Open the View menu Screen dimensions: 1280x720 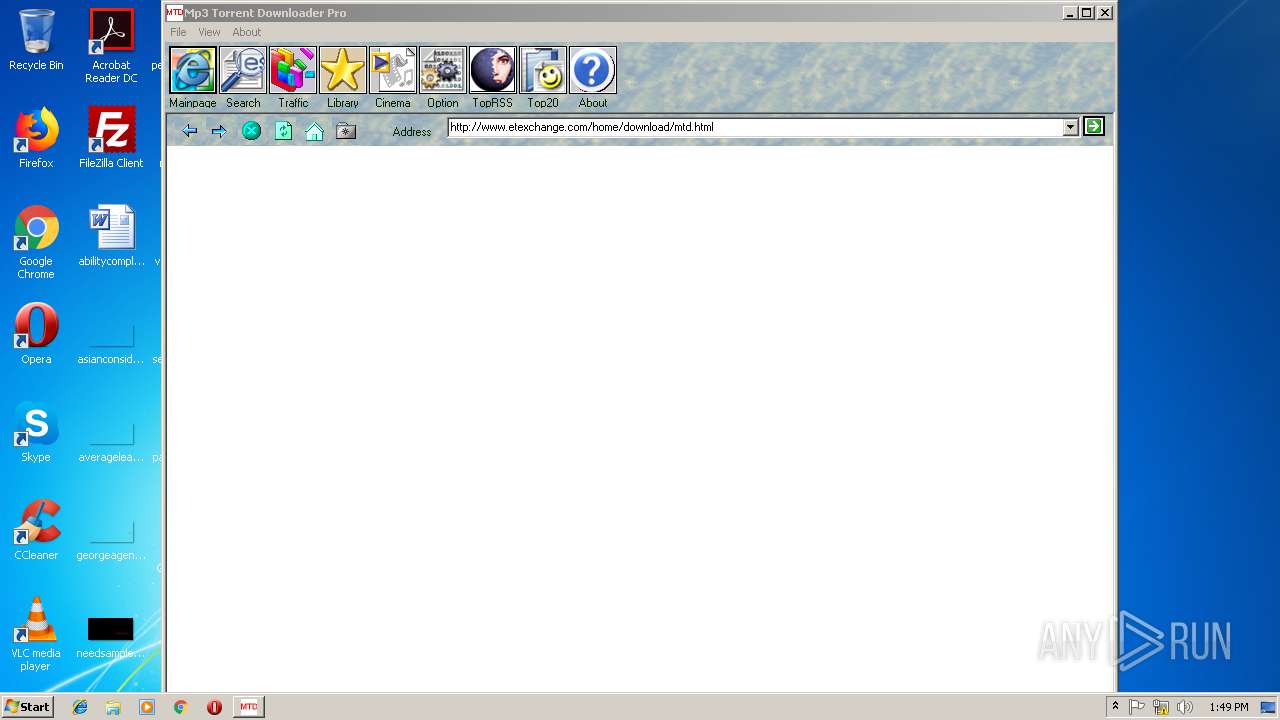(x=209, y=32)
